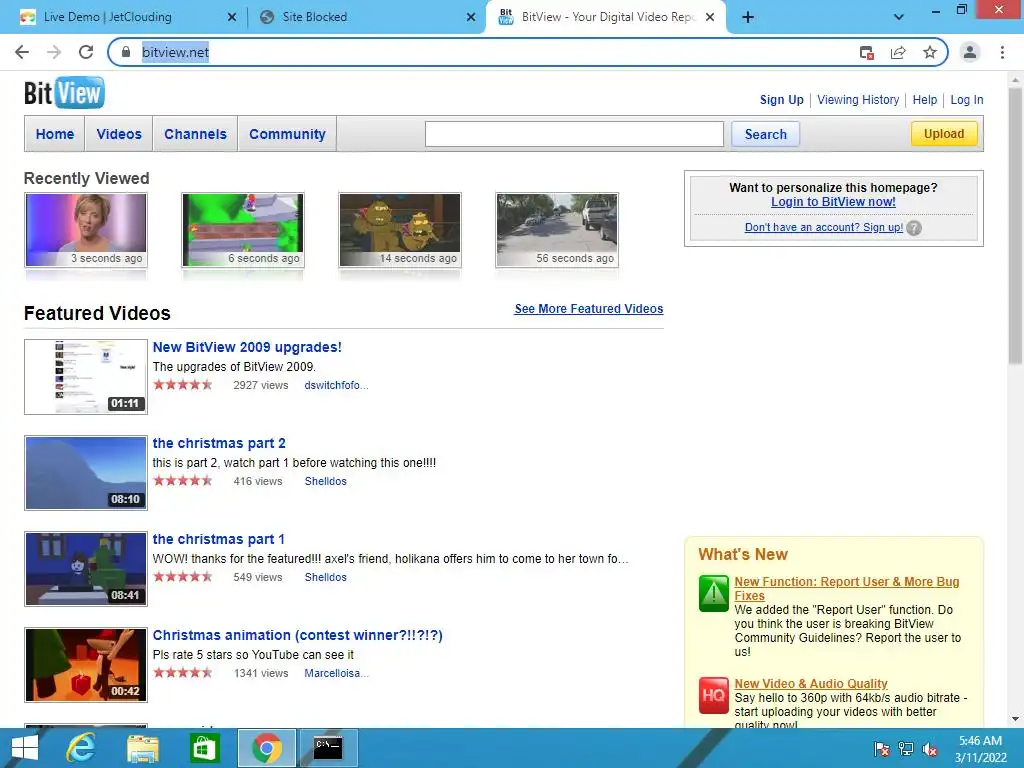This screenshot has height=768, width=1024.
Task: Open New Function Report User news link
Action: [x=846, y=588]
